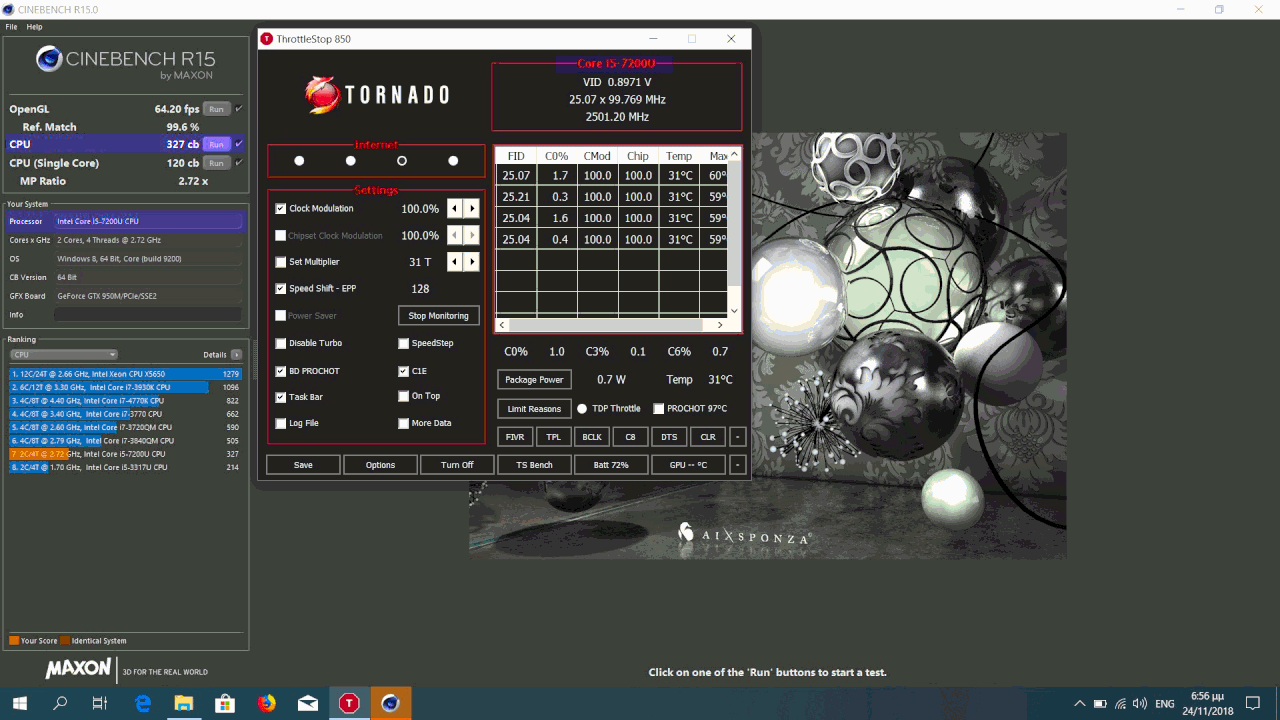The width and height of the screenshot is (1280, 720).
Task: Select the i7-3930K ranking row
Action: click(126, 387)
